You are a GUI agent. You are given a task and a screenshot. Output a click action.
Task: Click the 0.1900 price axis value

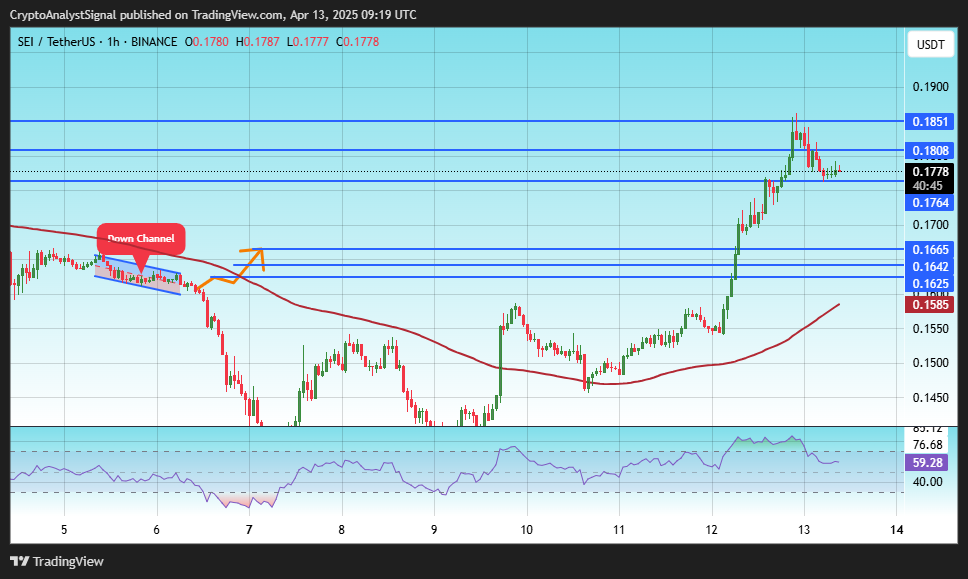pos(930,87)
